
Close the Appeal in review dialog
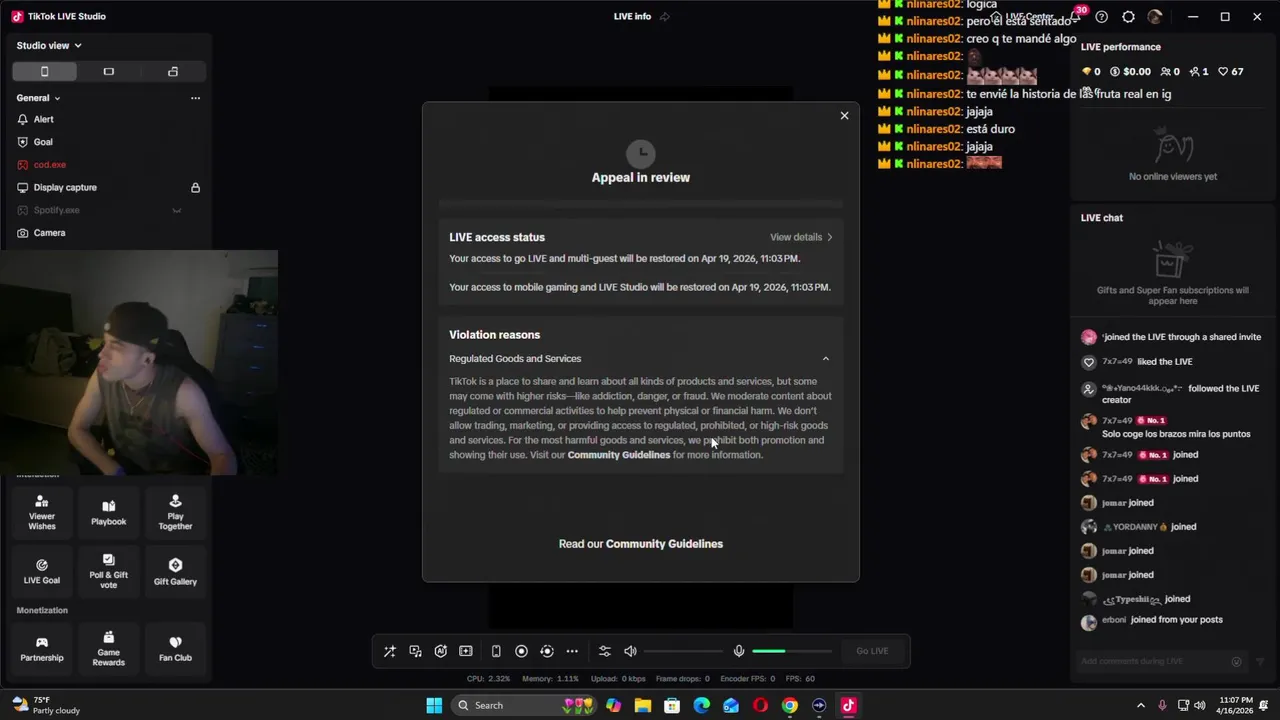click(844, 116)
